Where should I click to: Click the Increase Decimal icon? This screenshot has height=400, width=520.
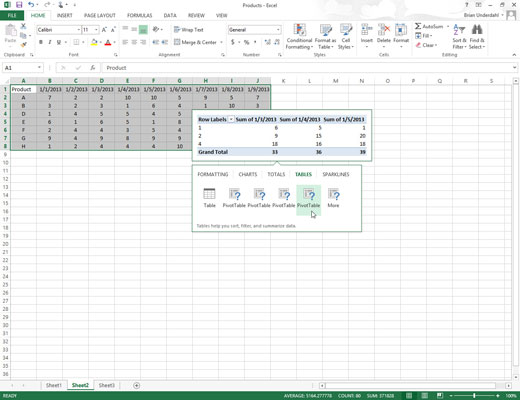point(267,42)
